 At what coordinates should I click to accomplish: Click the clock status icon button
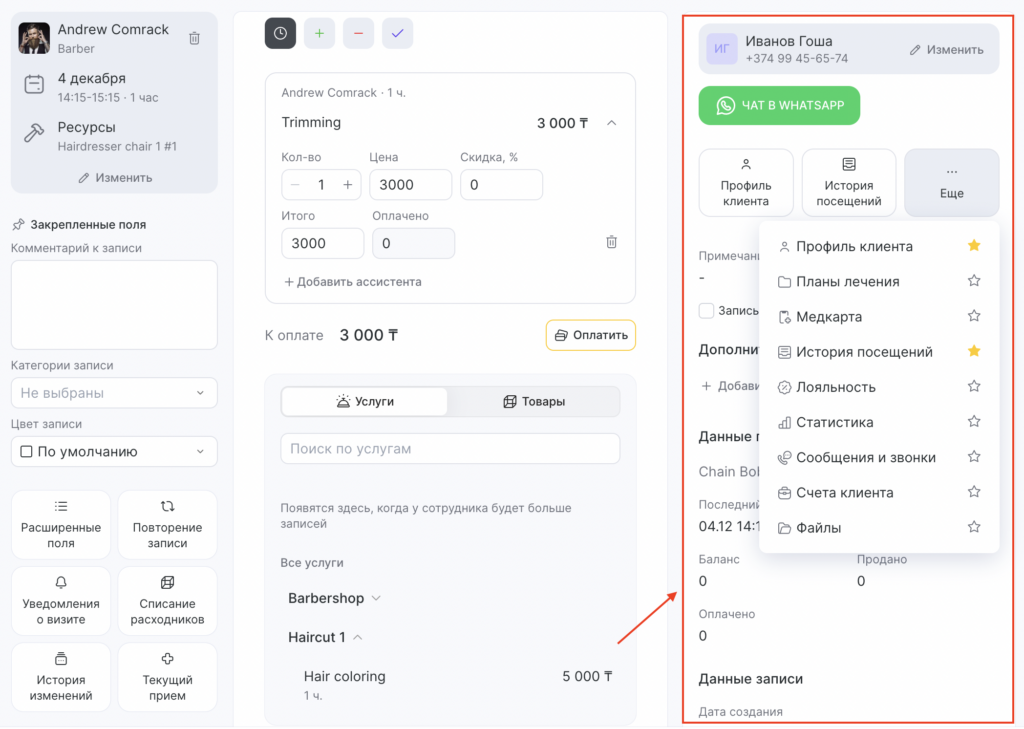tap(280, 33)
